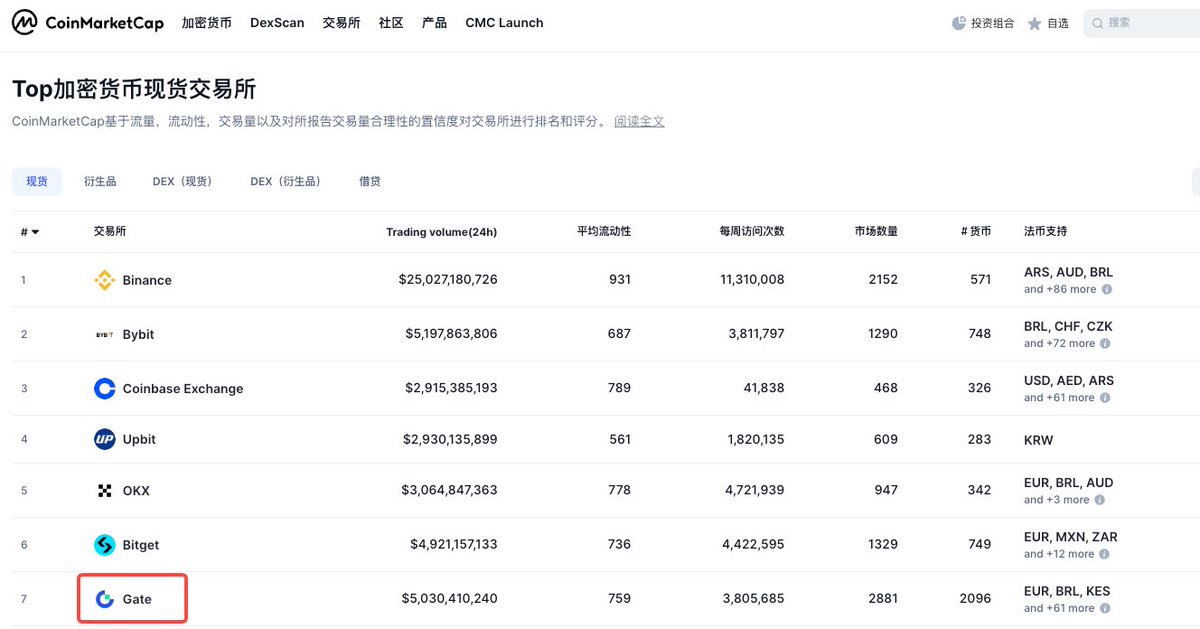
Task: Click info icon beside Binance +86 more
Action: pos(1107,289)
